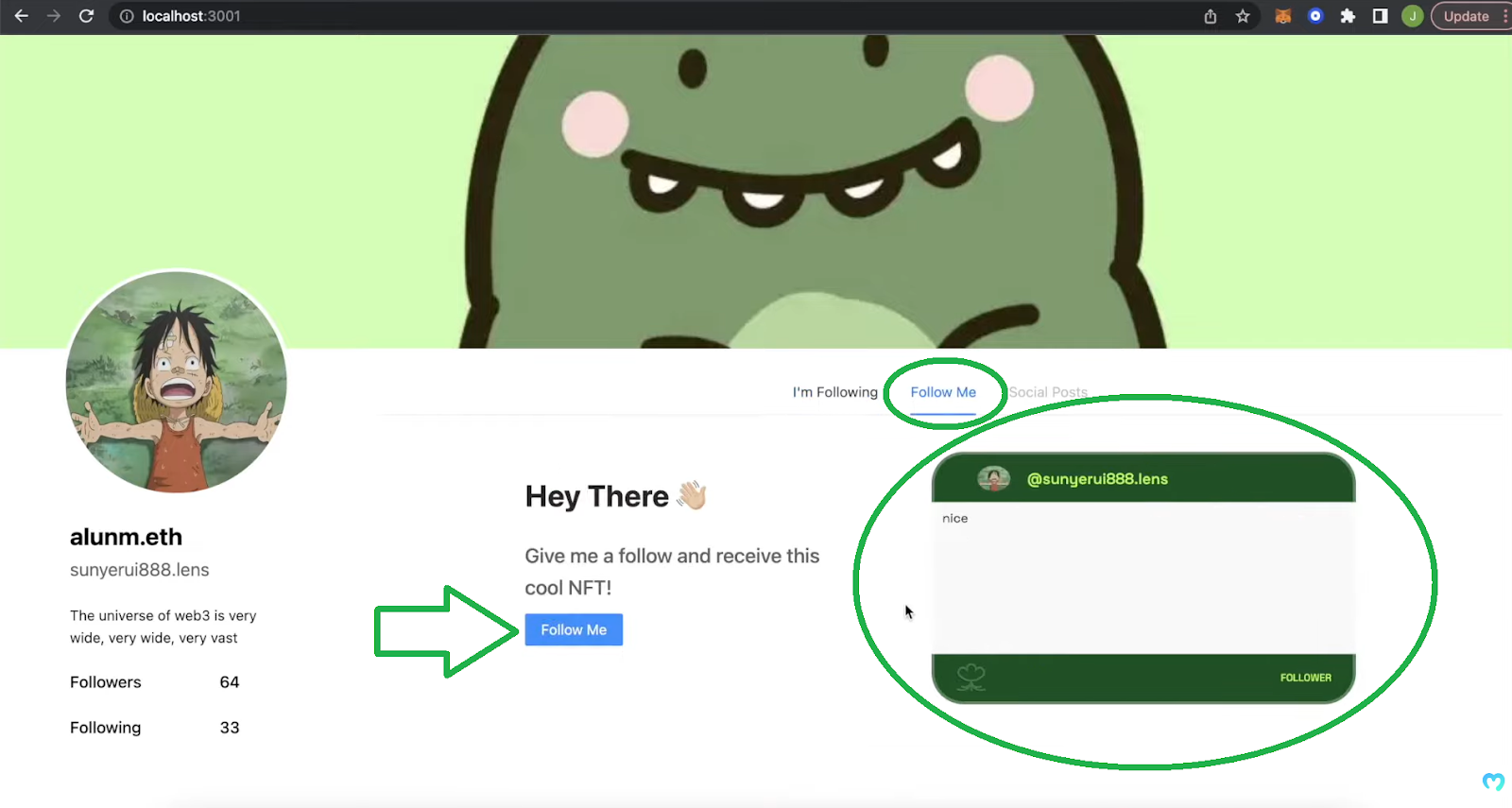Open the Following label in the sidebar
Viewport: 1512px width, 808px height.
coord(105,728)
